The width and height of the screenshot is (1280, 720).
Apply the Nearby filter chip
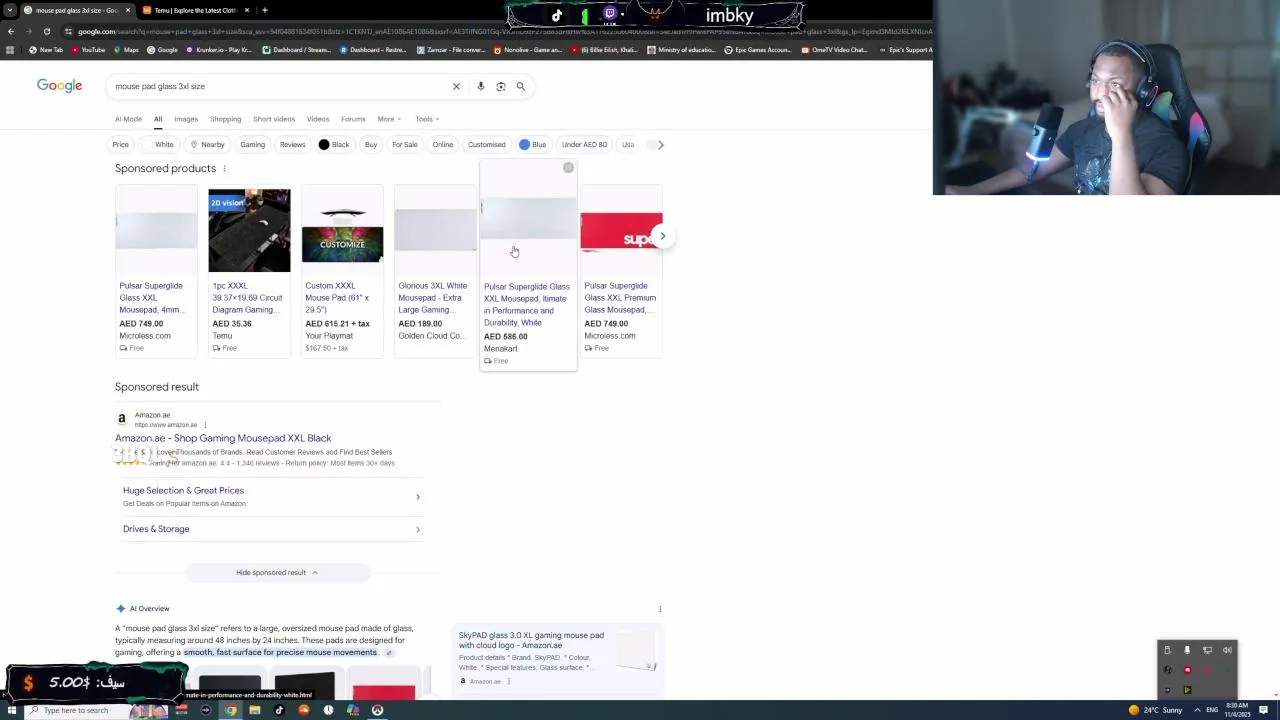(207, 145)
